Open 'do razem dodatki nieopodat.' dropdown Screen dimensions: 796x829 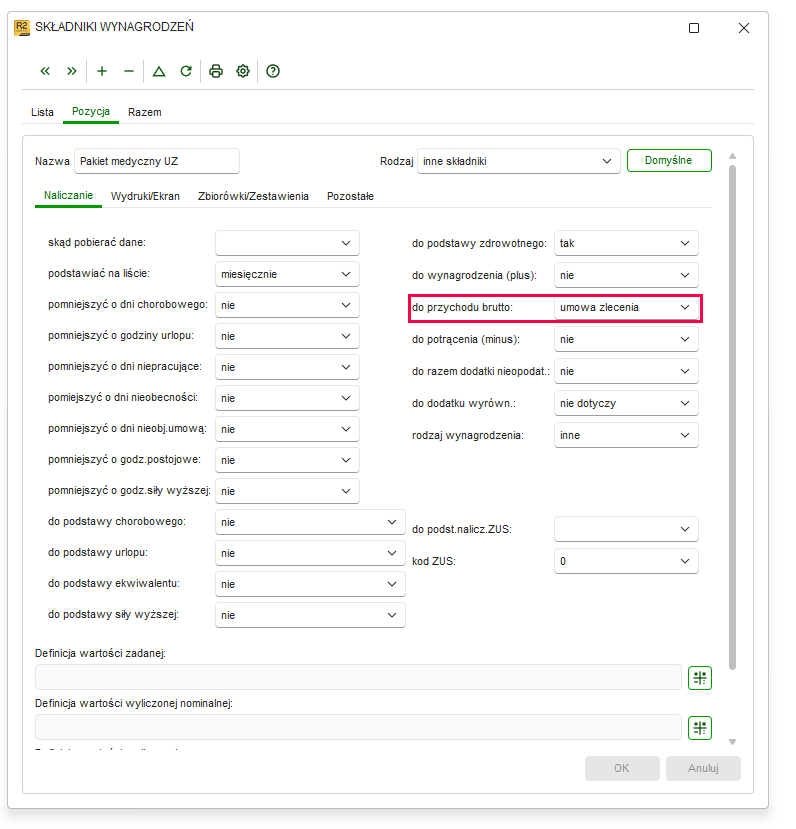pyautogui.click(x=626, y=372)
